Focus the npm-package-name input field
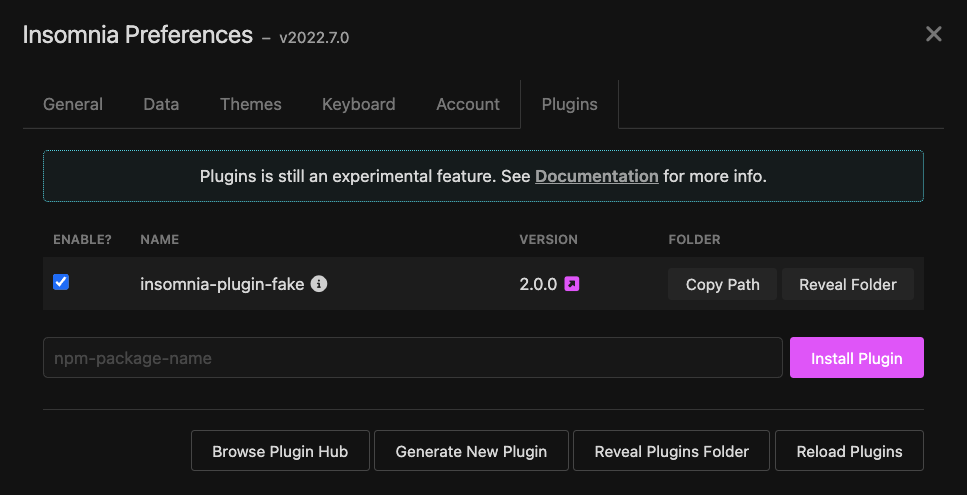 [x=412, y=358]
